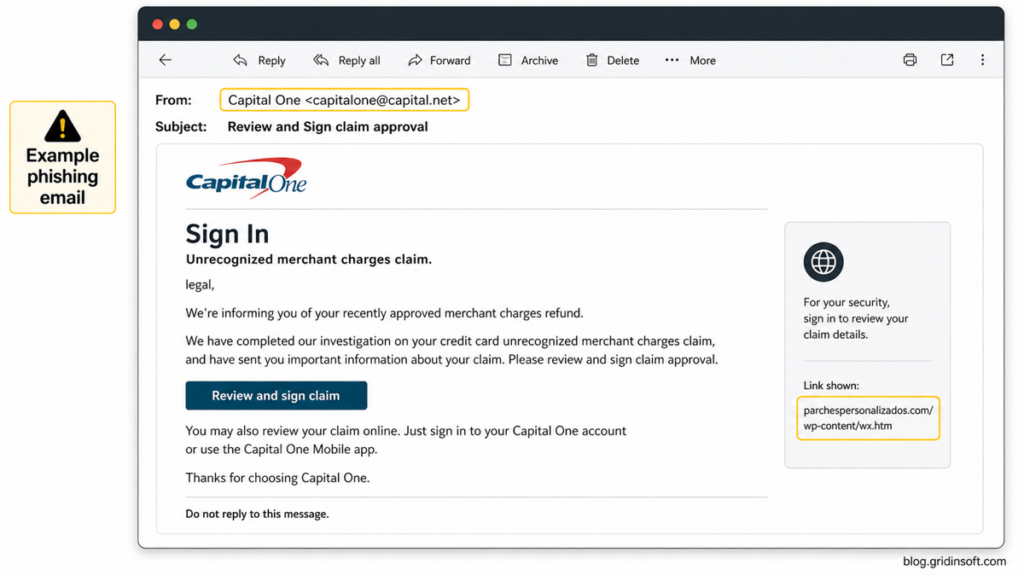Click the 'Link shown:' label
Screen dimensions: 1024x576
831,385
